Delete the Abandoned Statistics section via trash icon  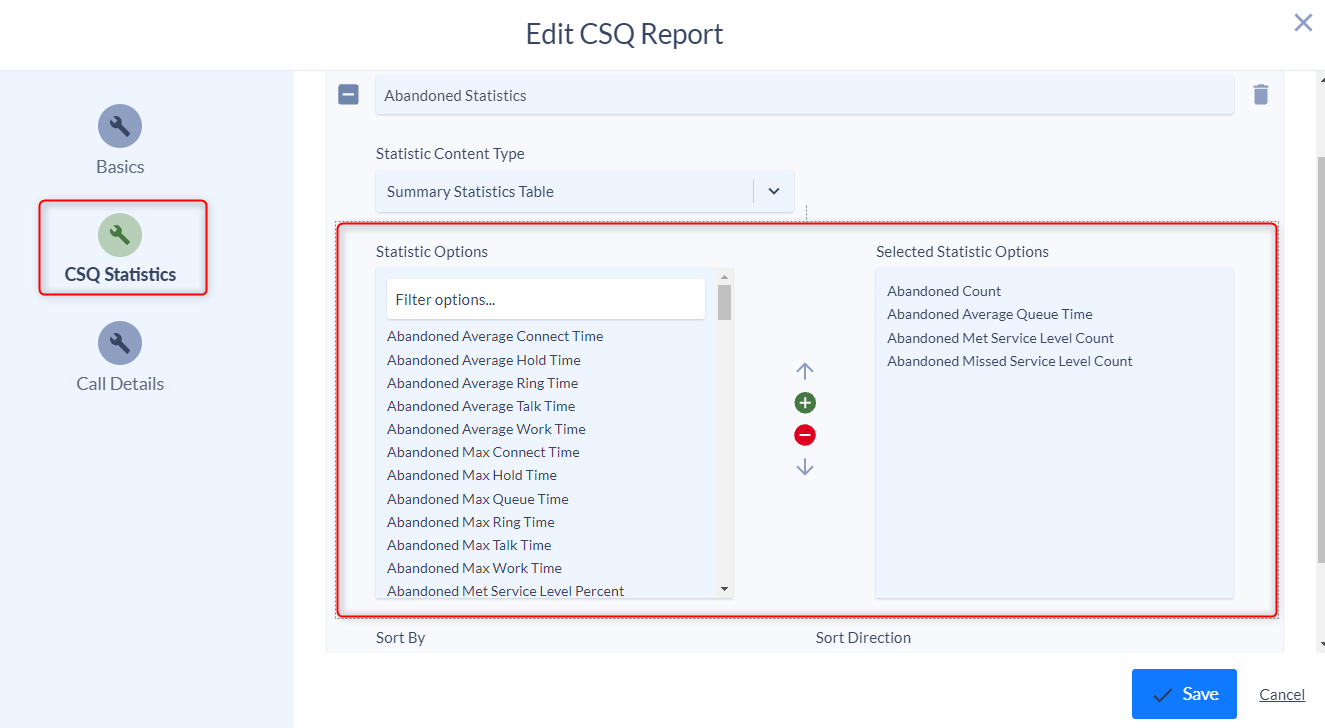(x=1261, y=93)
